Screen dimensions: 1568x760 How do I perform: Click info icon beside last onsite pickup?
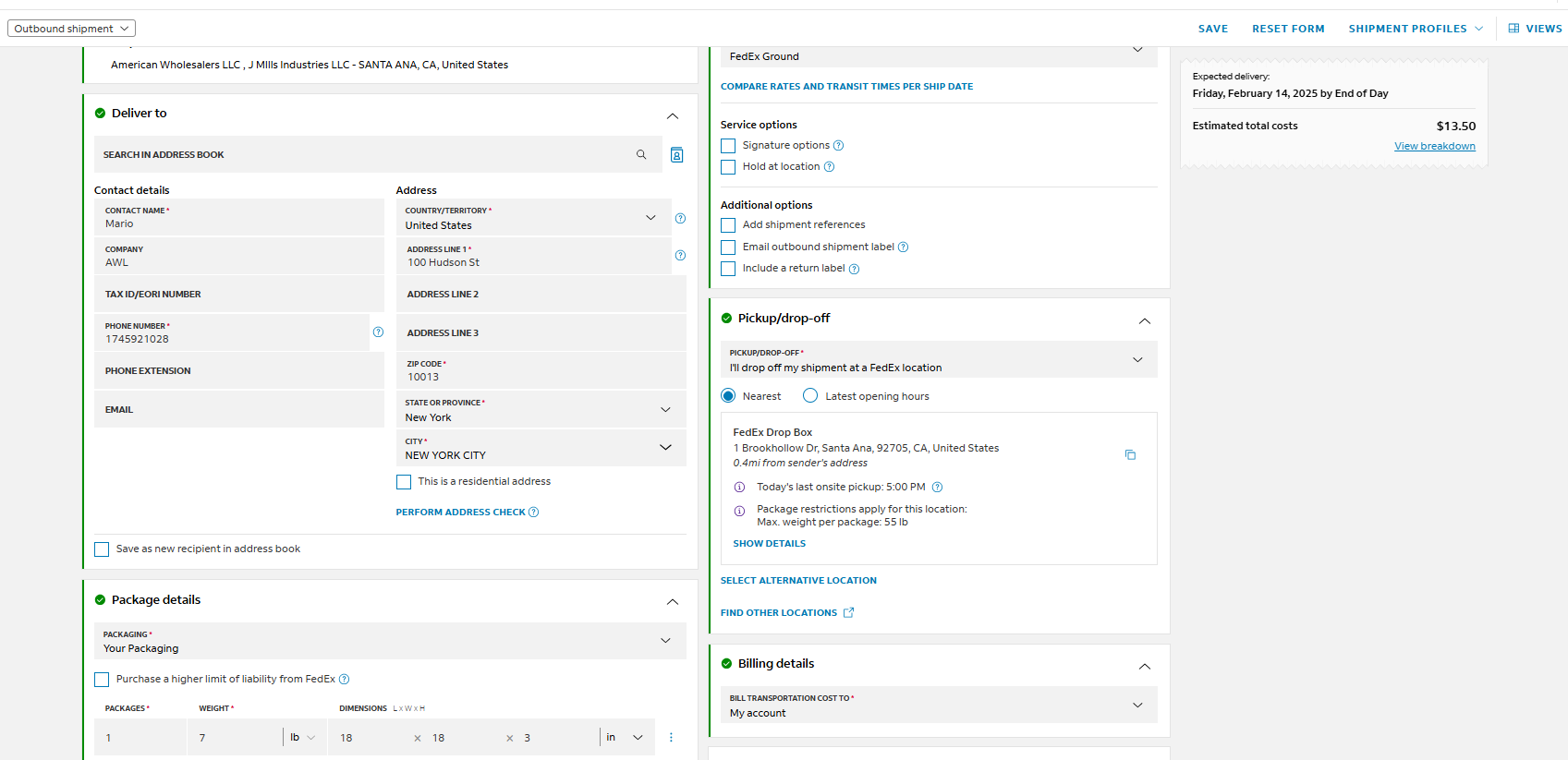pyautogui.click(x=739, y=488)
